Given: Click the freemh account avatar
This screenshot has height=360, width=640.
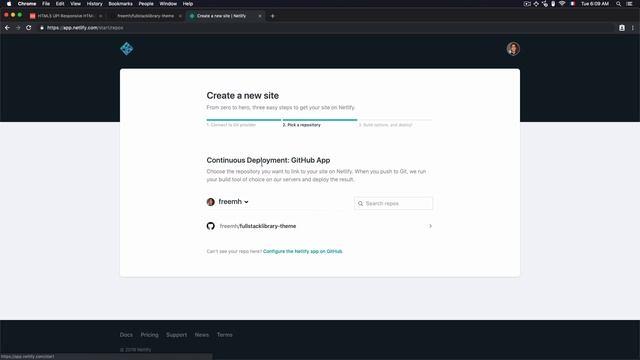Looking at the screenshot, I should 211,202.
